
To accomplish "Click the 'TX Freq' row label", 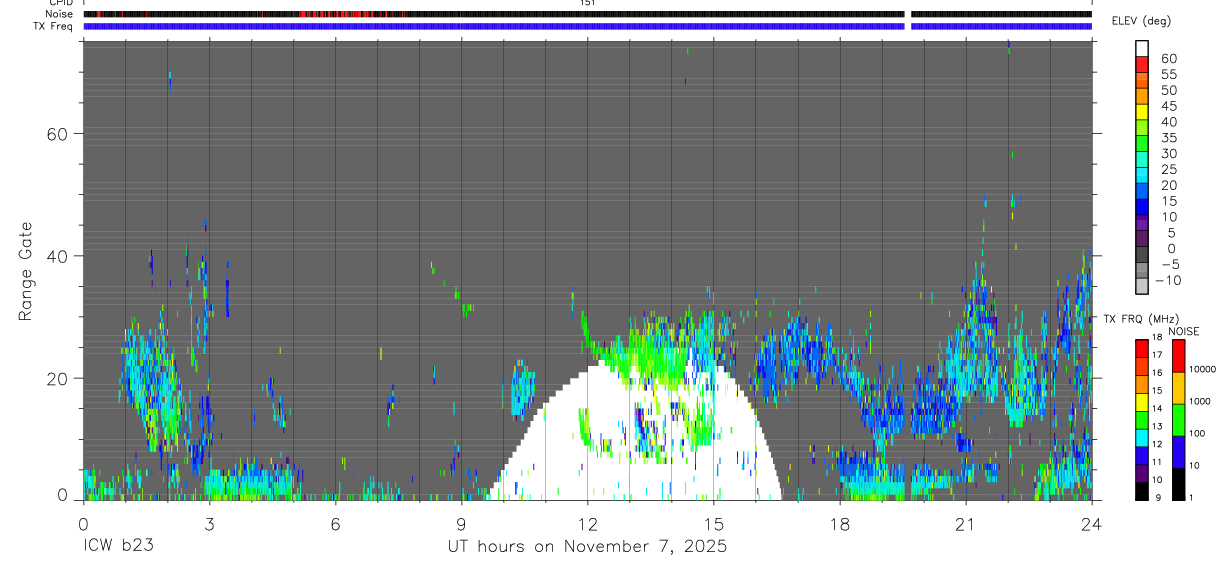I will [53, 26].
